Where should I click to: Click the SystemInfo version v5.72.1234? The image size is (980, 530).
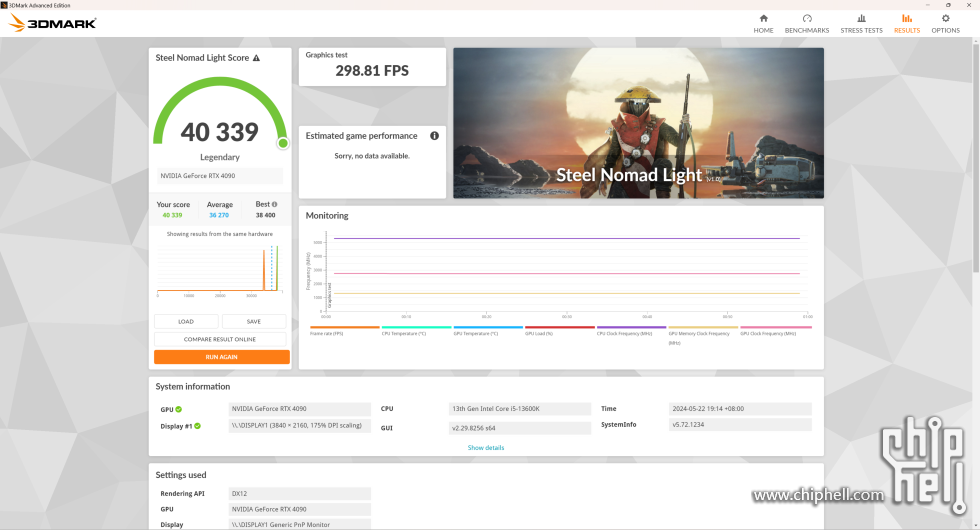(x=740, y=424)
